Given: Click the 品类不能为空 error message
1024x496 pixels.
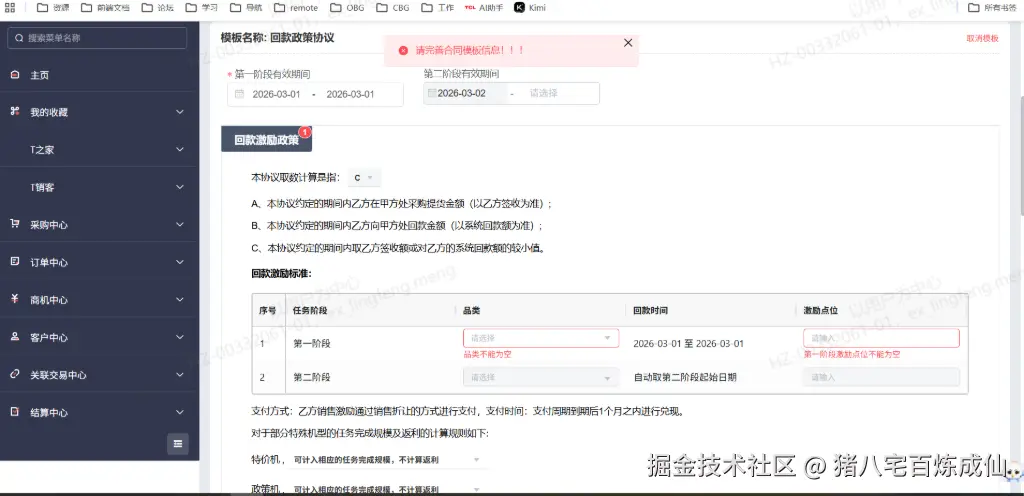Looking at the screenshot, I should point(487,354).
